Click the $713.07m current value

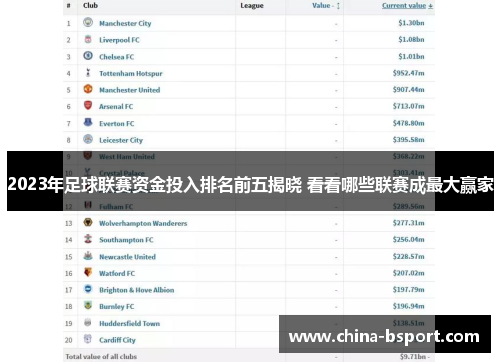point(408,106)
